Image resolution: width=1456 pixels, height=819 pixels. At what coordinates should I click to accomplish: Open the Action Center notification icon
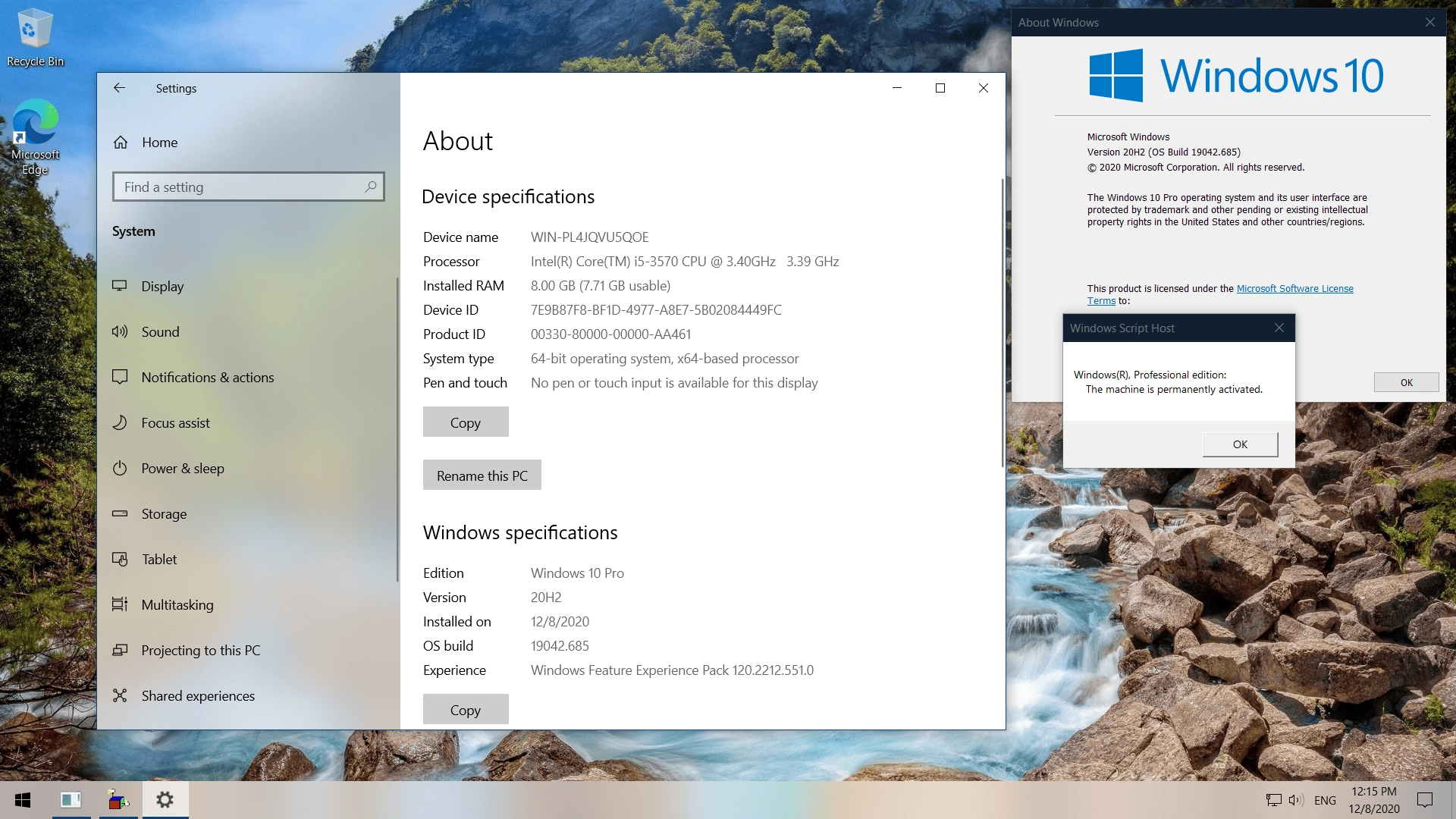[1425, 800]
